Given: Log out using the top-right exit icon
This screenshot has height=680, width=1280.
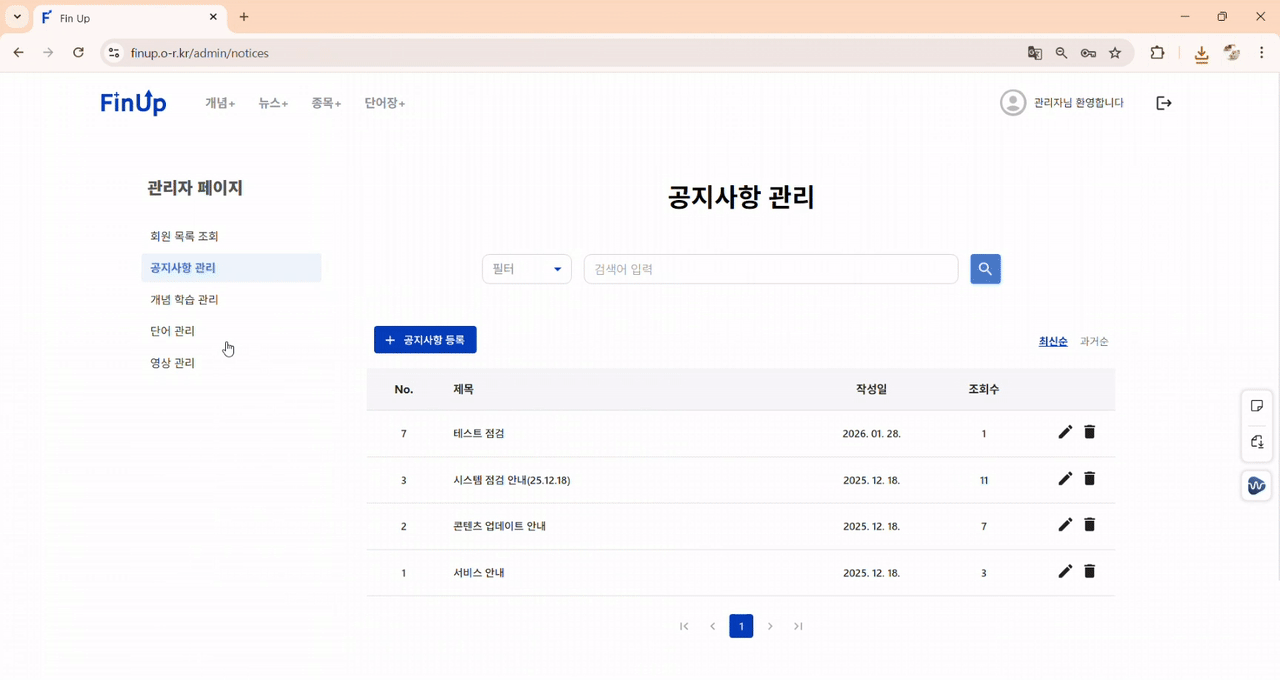Looking at the screenshot, I should pyautogui.click(x=1163, y=102).
